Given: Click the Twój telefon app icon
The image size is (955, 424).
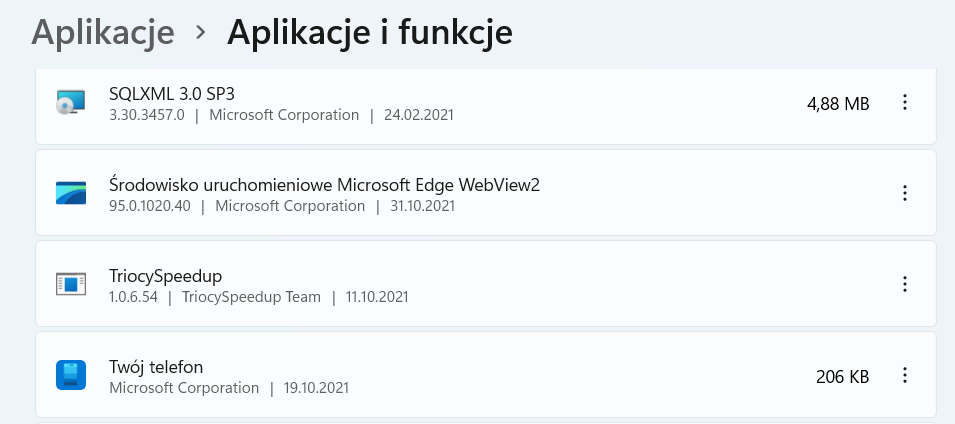Looking at the screenshot, I should click(x=71, y=376).
